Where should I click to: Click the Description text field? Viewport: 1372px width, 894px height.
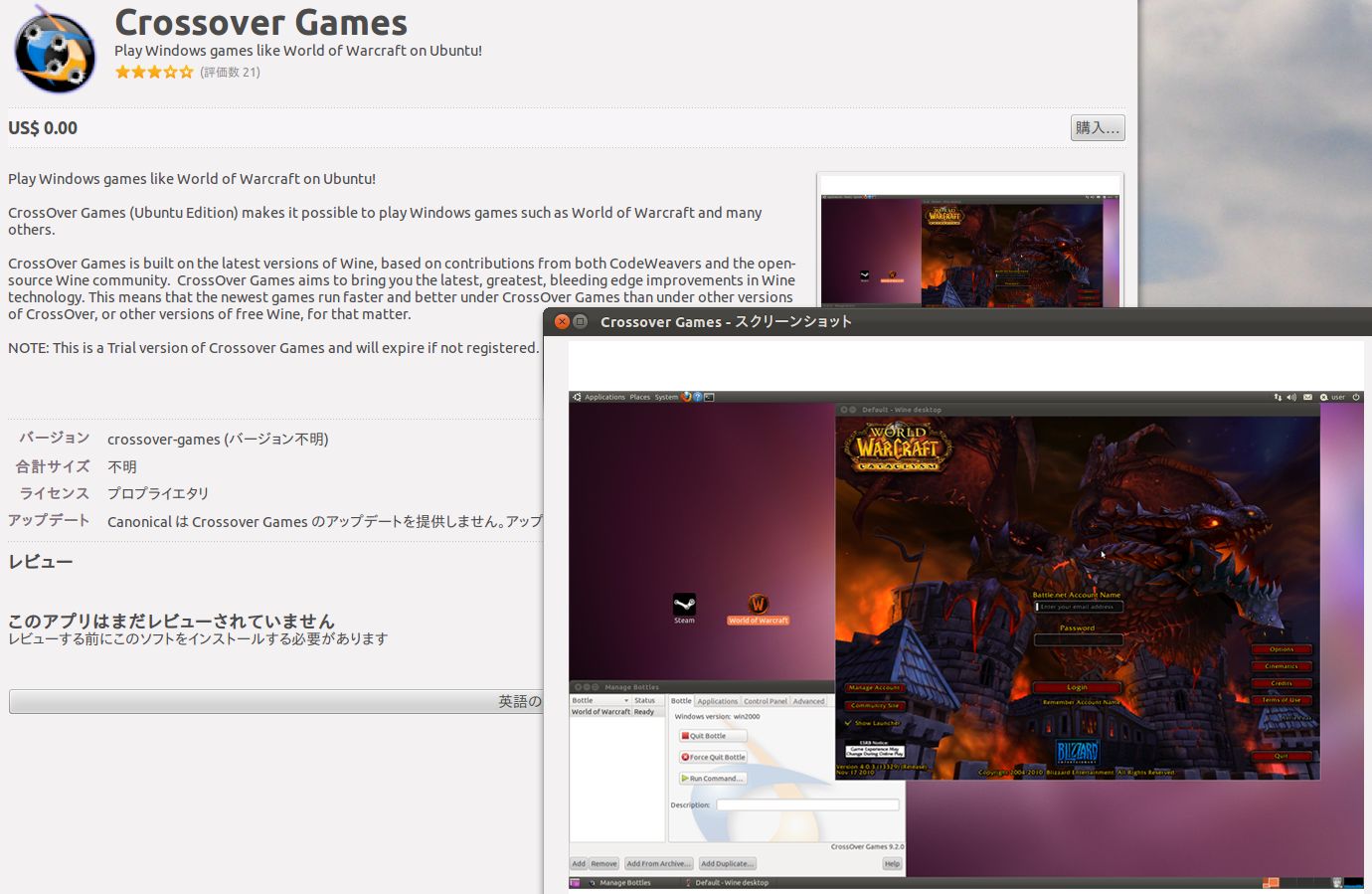(x=807, y=805)
